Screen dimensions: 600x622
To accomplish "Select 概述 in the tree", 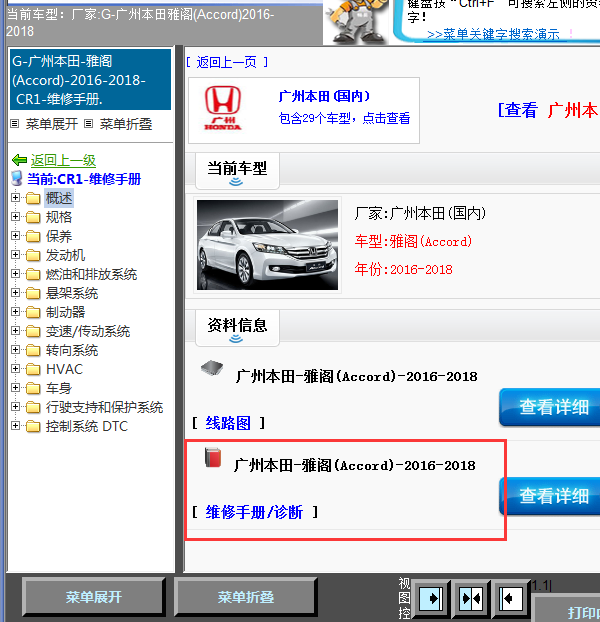I will 59,198.
